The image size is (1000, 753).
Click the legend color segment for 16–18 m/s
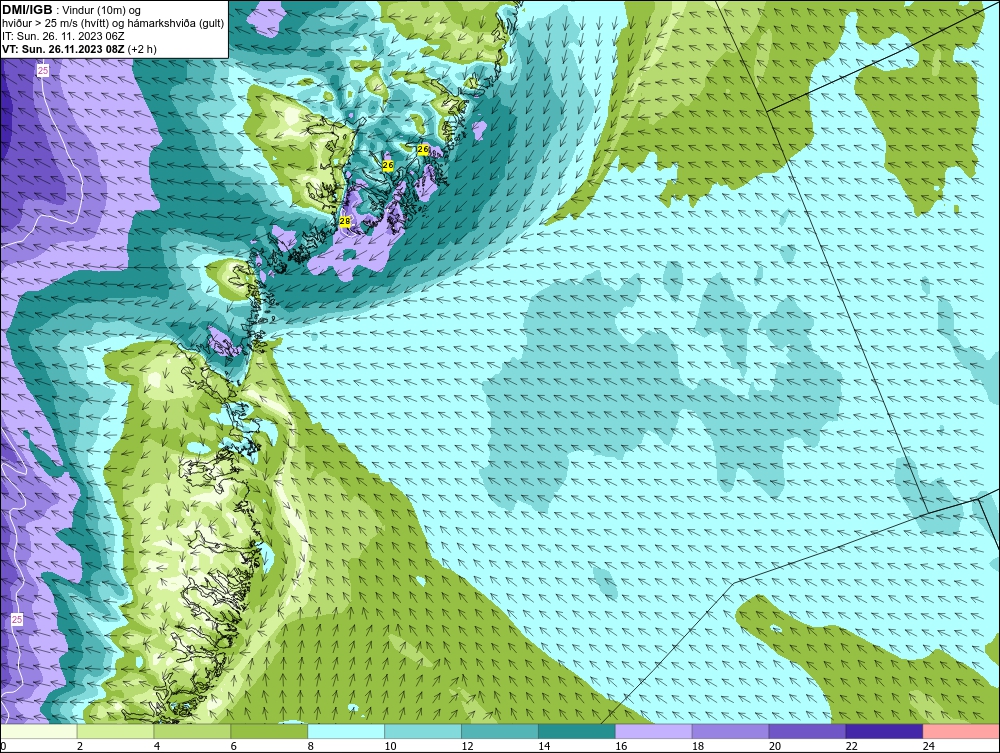pyautogui.click(x=654, y=731)
